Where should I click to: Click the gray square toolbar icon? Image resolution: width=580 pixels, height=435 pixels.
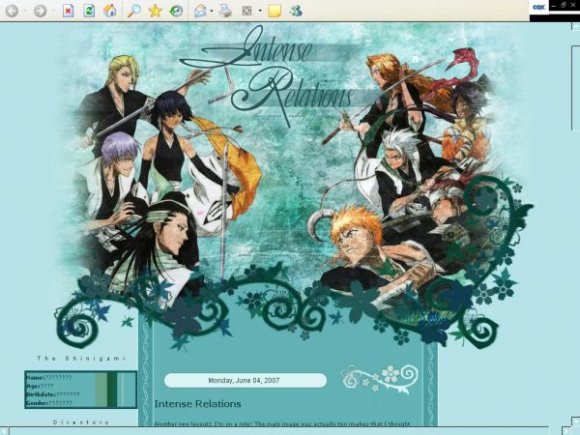247,11
